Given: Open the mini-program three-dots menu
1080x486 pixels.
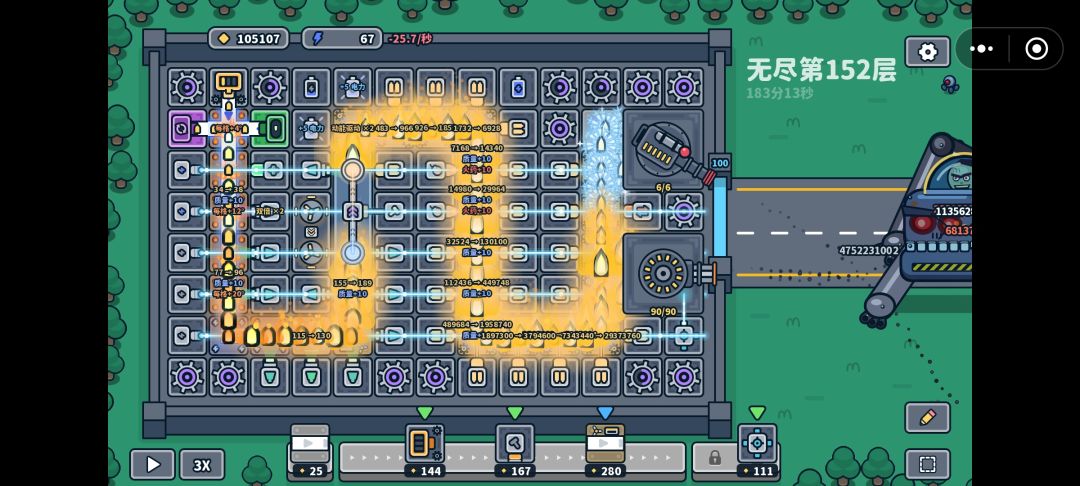Looking at the screenshot, I should [x=982, y=49].
